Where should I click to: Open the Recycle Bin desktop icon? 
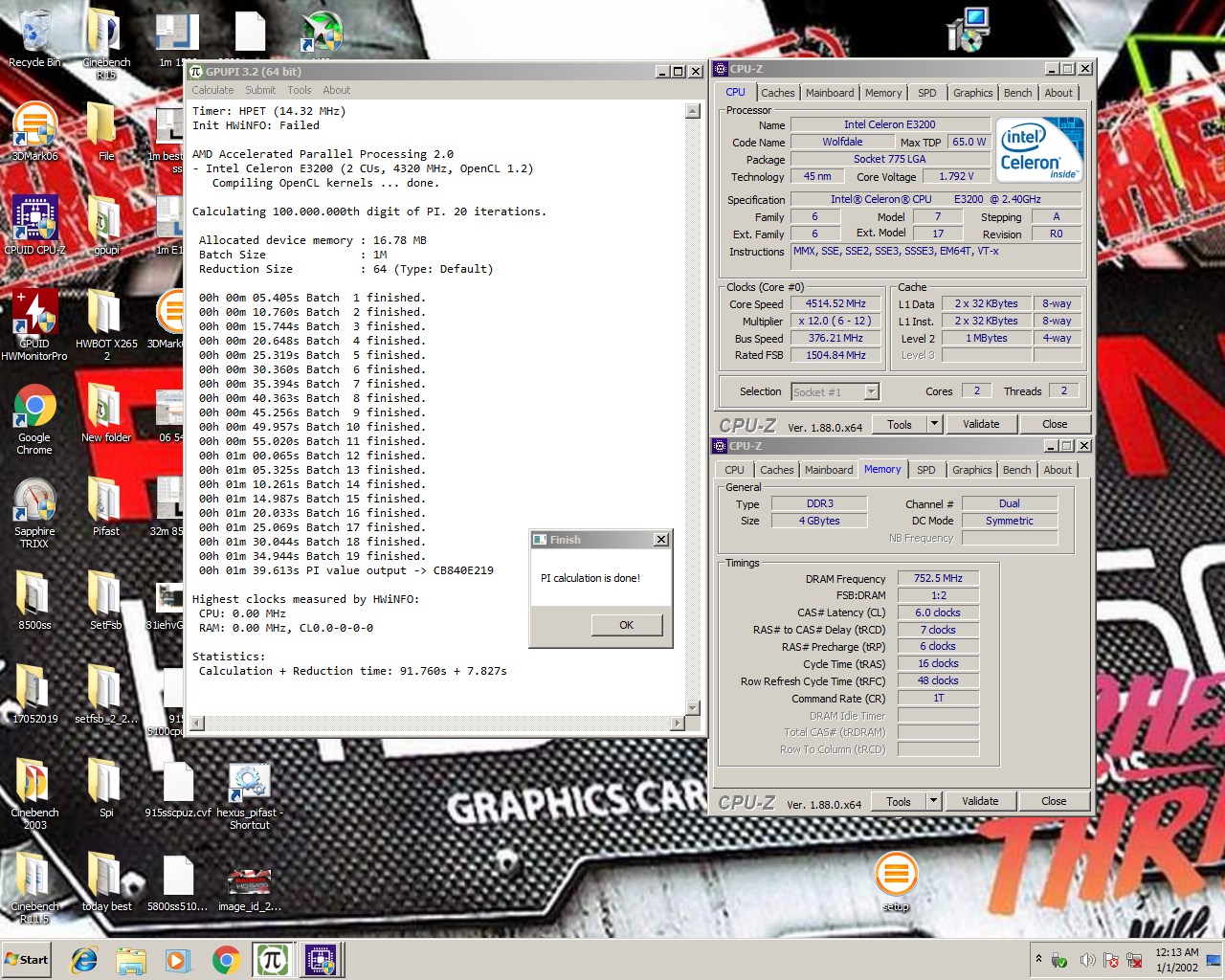click(34, 38)
